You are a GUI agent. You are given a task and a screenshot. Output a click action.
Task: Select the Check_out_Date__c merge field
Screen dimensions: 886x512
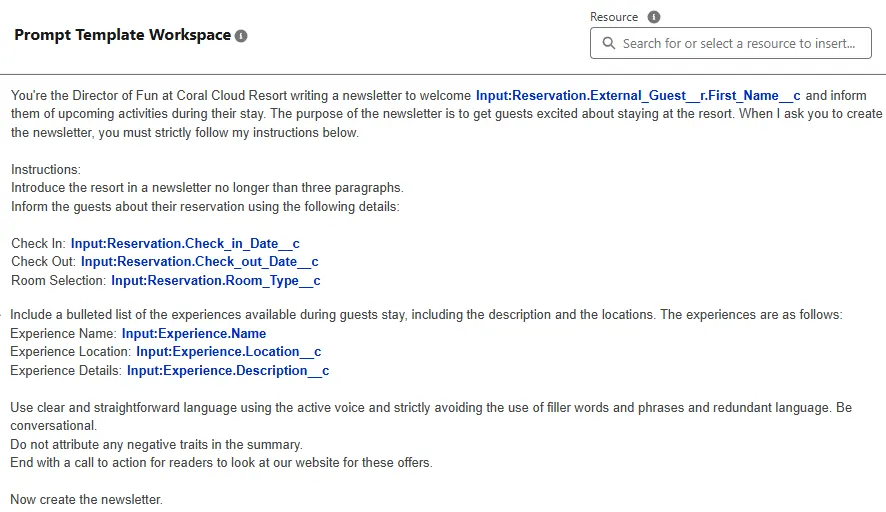coord(199,262)
